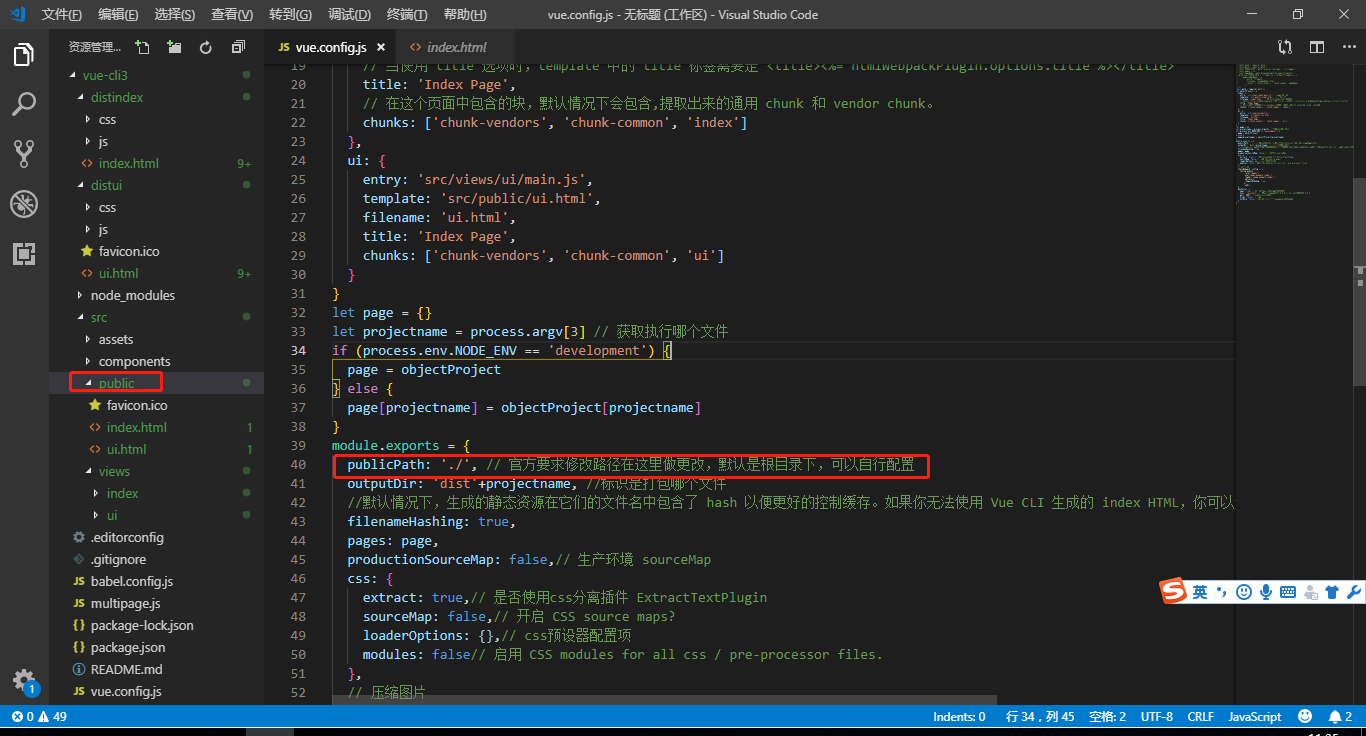
Task: Select the vue.config.js editor tab
Action: pyautogui.click(x=330, y=47)
